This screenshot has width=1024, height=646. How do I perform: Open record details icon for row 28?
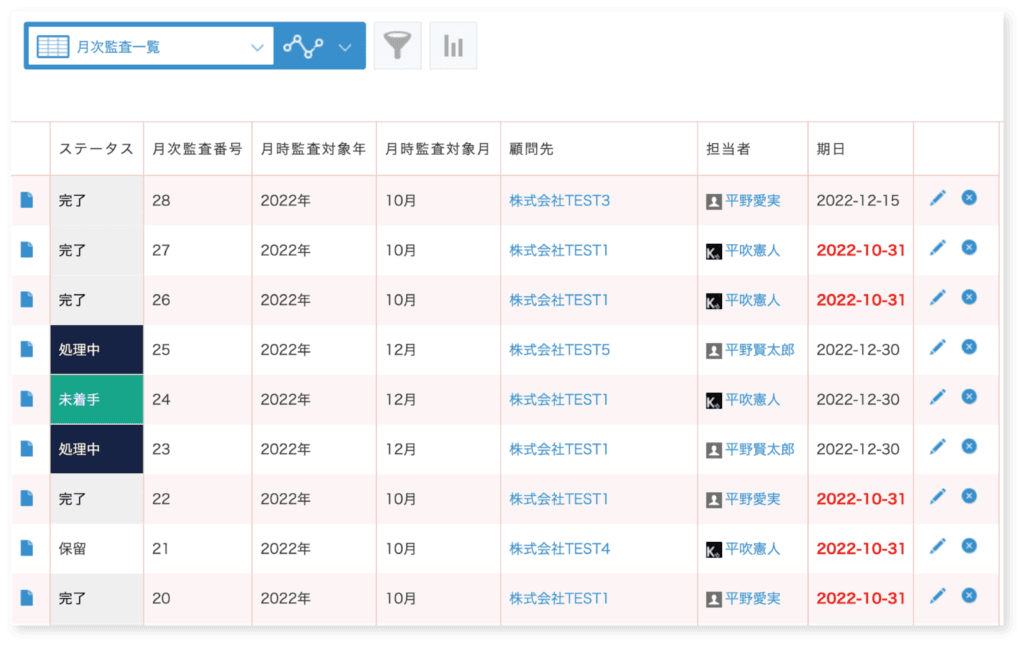click(x=27, y=200)
